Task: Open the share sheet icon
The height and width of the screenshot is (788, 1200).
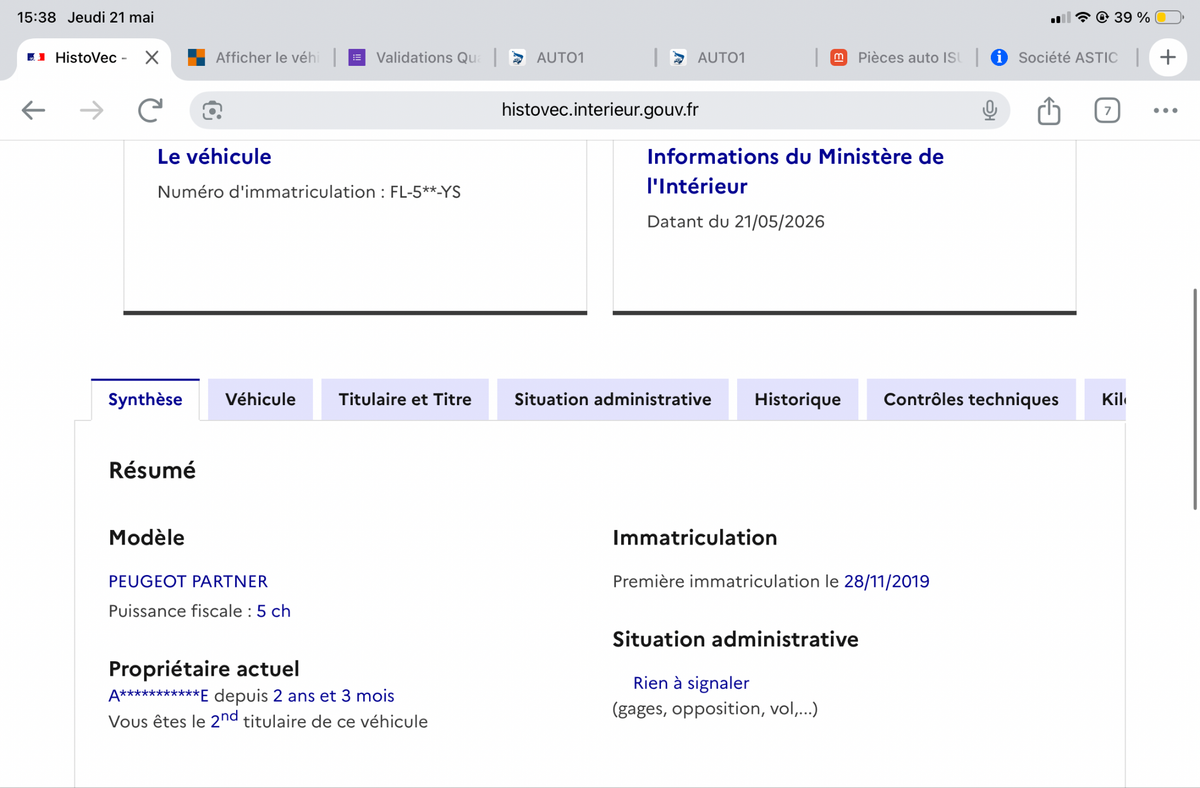Action: [1048, 110]
